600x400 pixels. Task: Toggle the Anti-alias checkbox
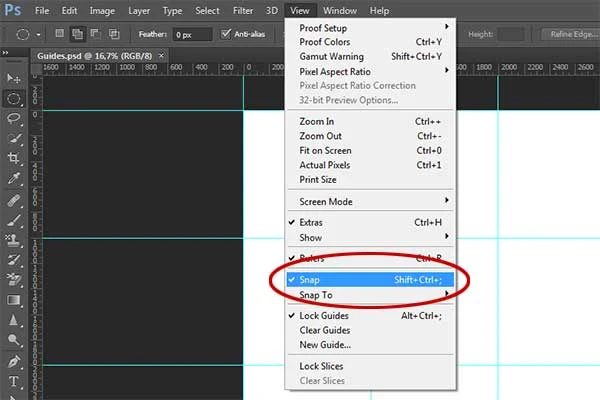coord(226,34)
